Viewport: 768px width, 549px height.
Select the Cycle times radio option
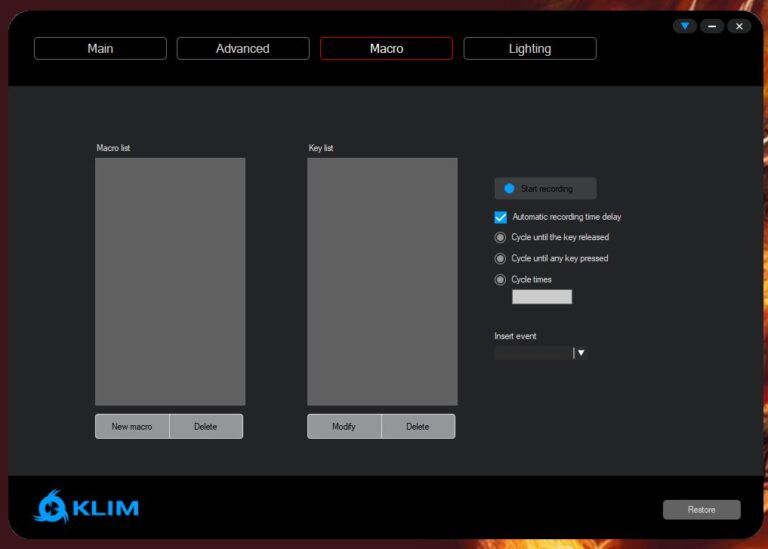coord(501,280)
